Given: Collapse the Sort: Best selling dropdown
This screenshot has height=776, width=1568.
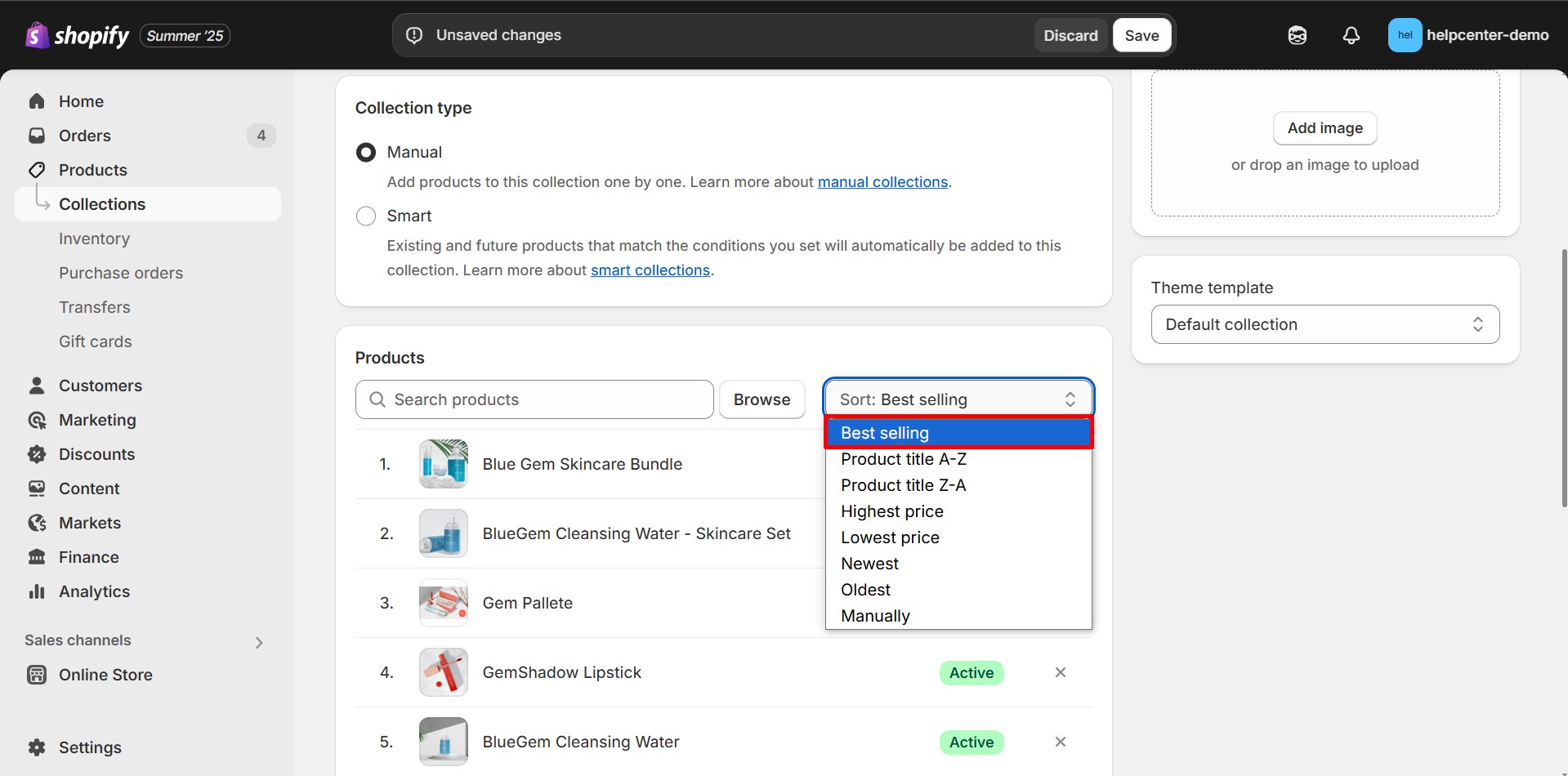Looking at the screenshot, I should pos(958,399).
